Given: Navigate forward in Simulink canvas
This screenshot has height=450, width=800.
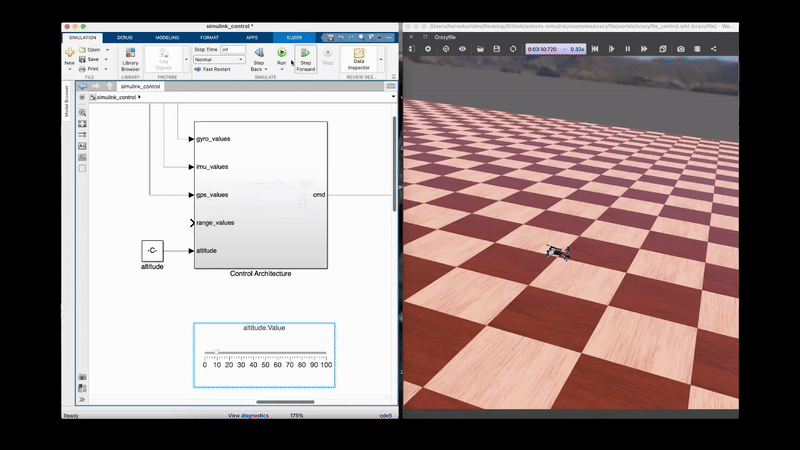Looking at the screenshot, I should (96, 86).
